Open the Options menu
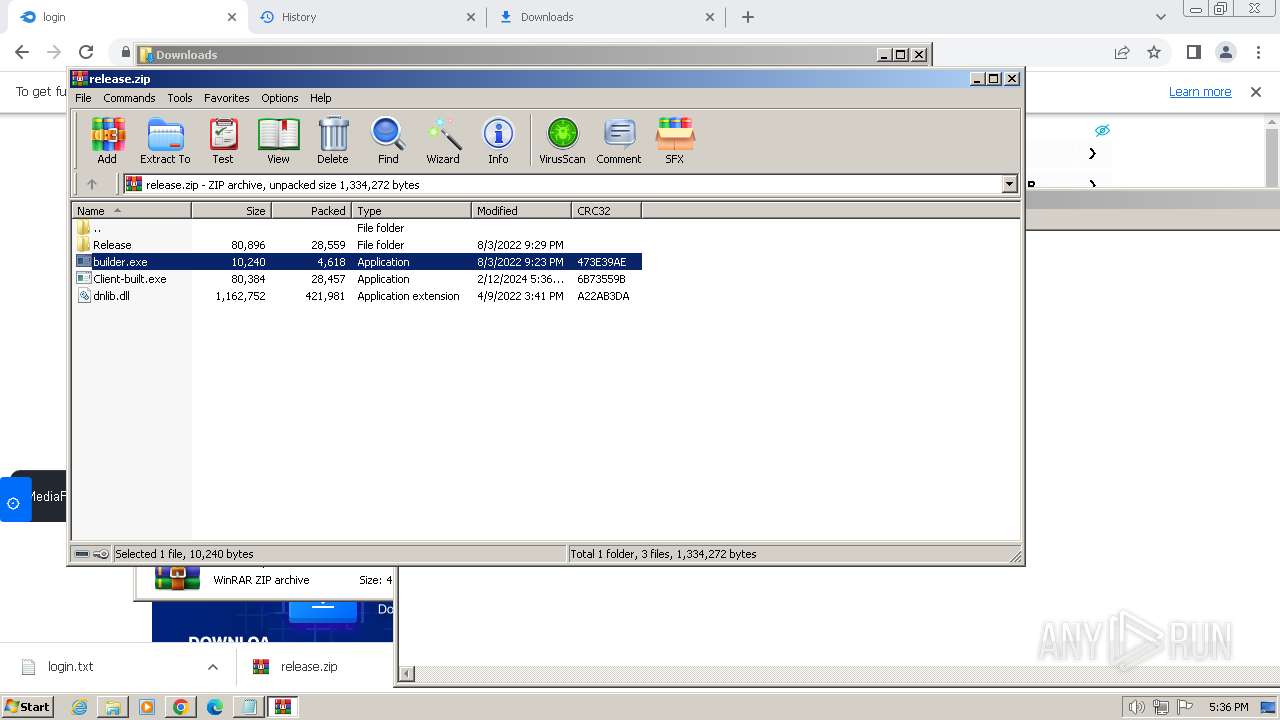The width and height of the screenshot is (1280, 720). (x=280, y=98)
